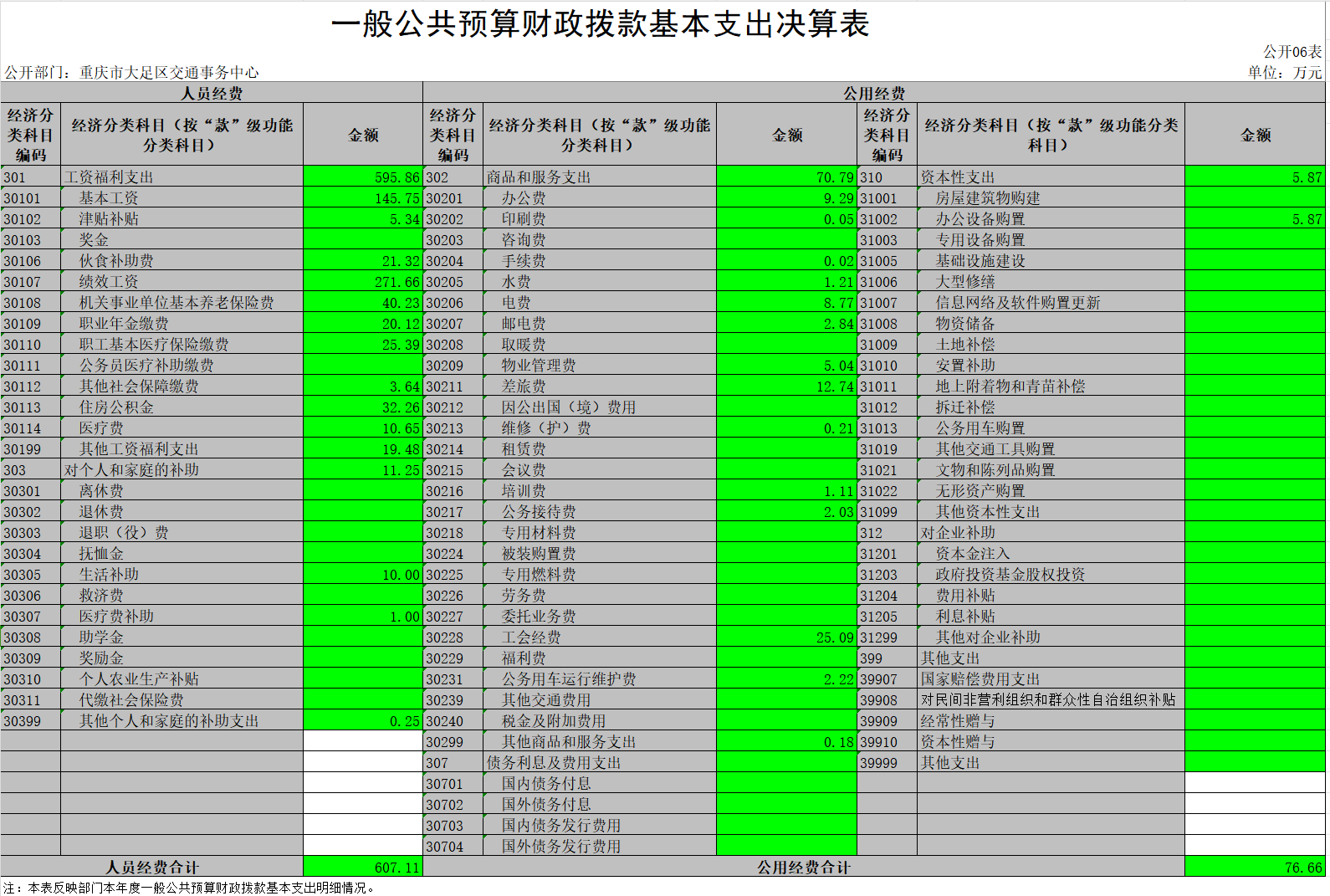Select the cell '资本性支出'

point(1051,177)
